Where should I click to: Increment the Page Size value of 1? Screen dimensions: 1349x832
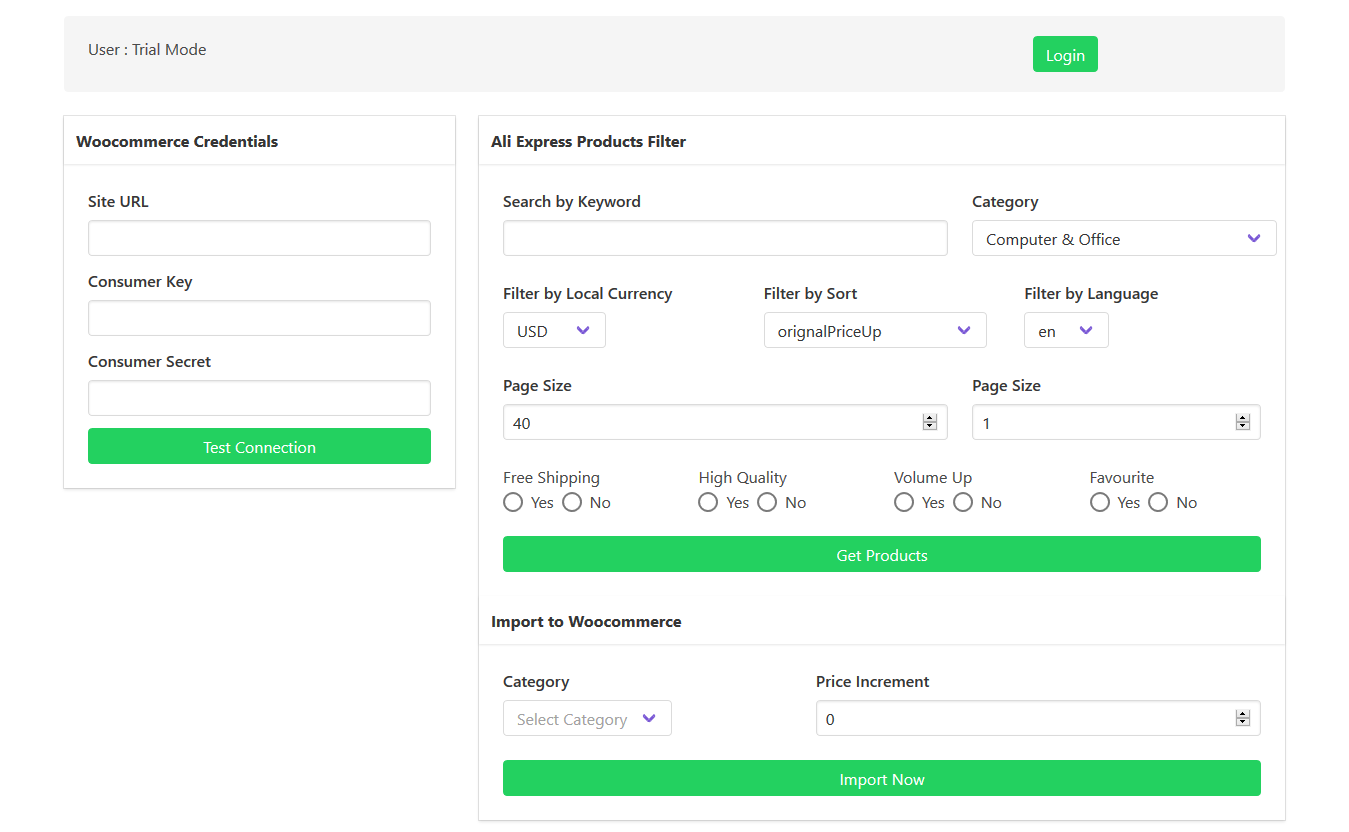(x=1243, y=418)
